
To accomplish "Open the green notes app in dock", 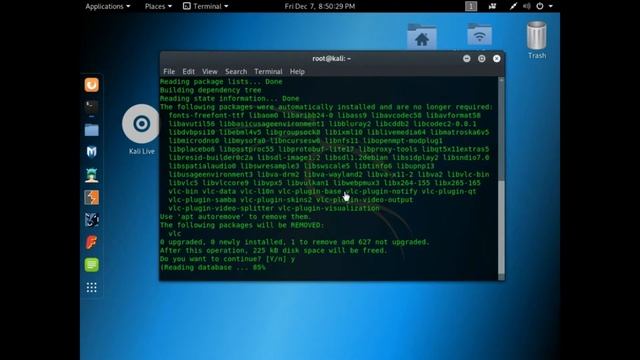I will pyautogui.click(x=91, y=265).
